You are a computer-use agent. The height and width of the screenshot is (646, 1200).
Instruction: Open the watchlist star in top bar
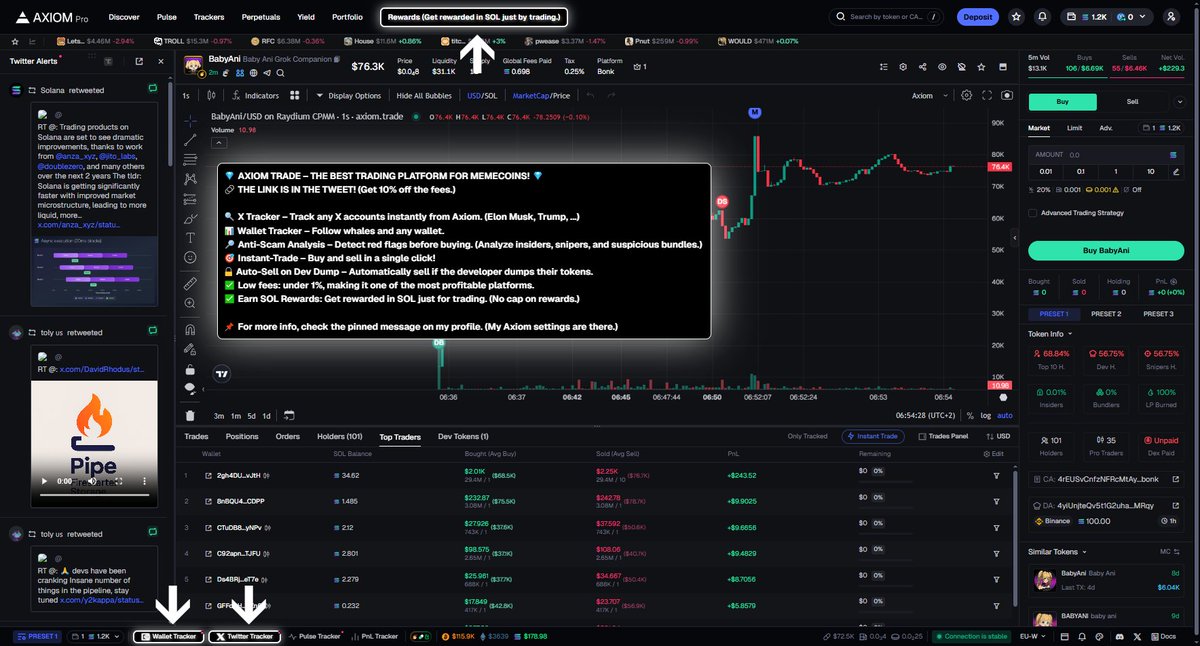(x=1016, y=17)
